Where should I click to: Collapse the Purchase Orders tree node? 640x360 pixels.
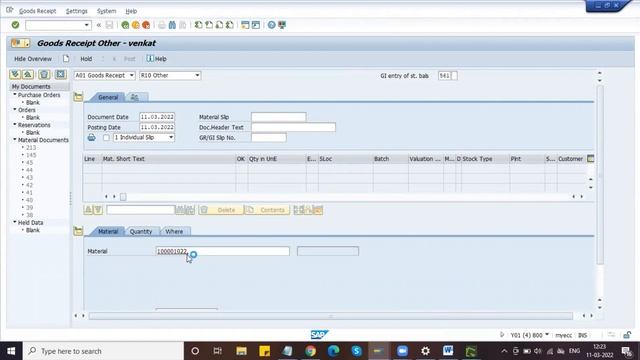pos(15,94)
